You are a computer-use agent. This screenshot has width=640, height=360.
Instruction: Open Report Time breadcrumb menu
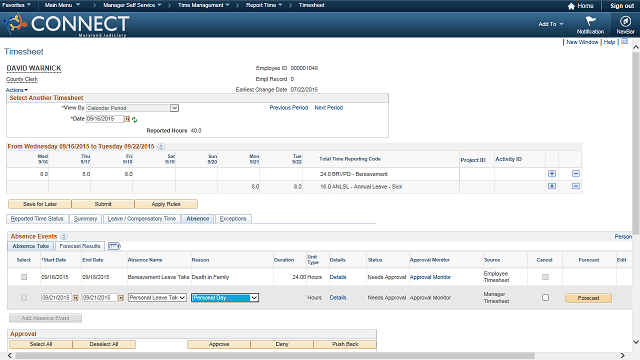pyautogui.click(x=264, y=5)
